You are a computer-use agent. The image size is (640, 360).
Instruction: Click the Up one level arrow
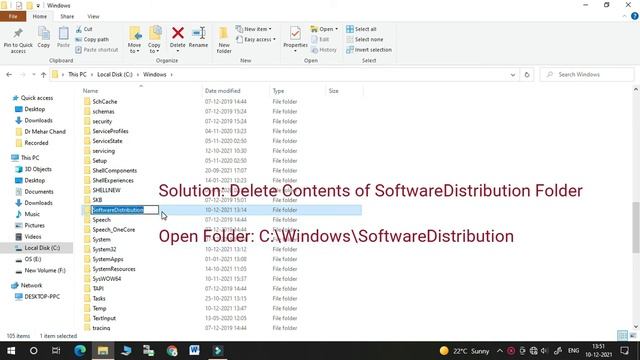(x=43, y=75)
